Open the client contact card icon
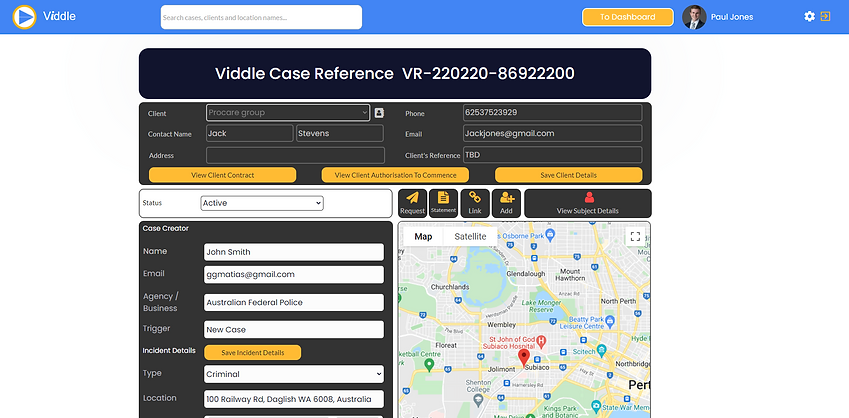Viewport: 849px width, 418px height. 379,113
